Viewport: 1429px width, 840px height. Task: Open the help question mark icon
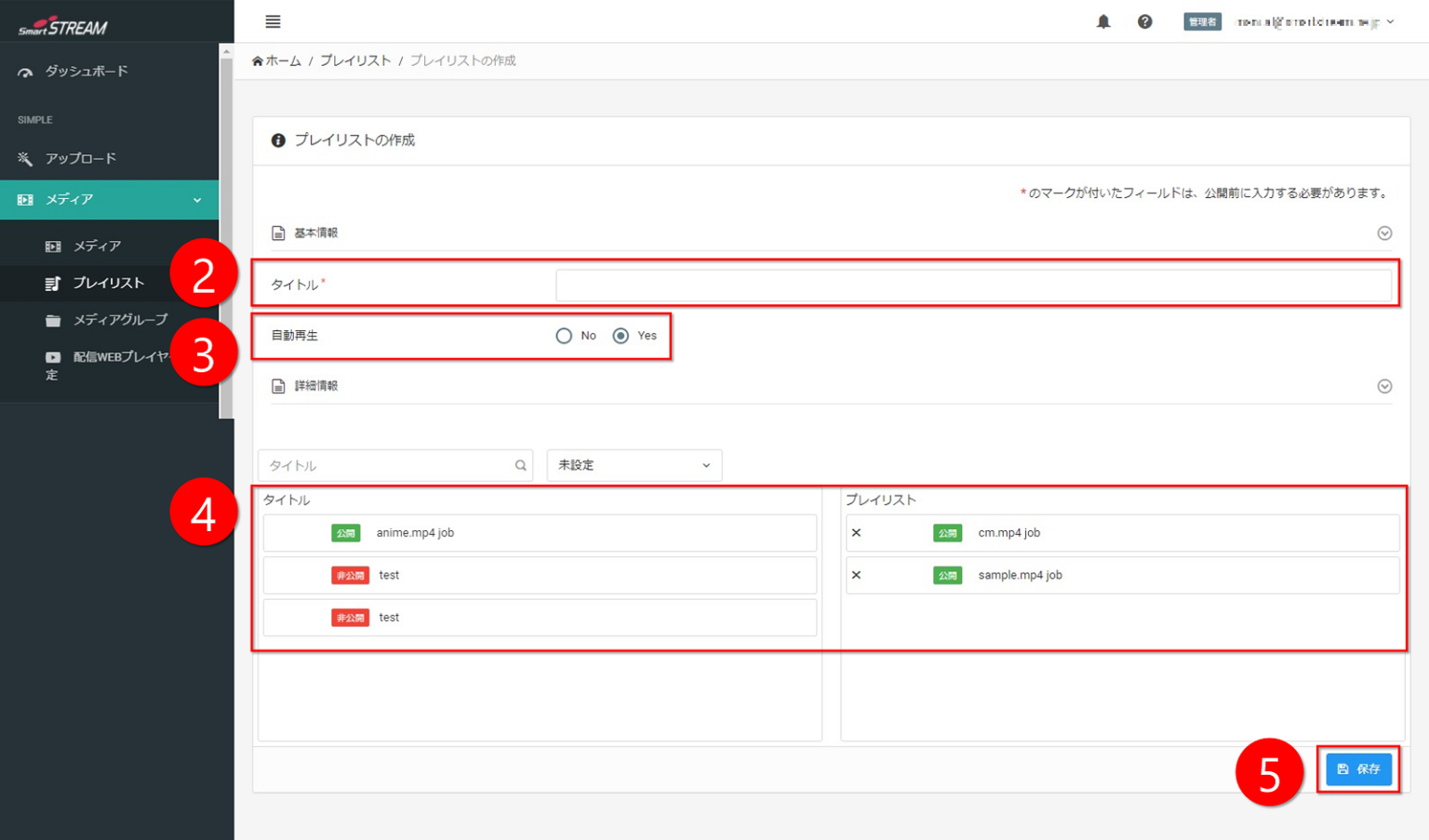1144,21
